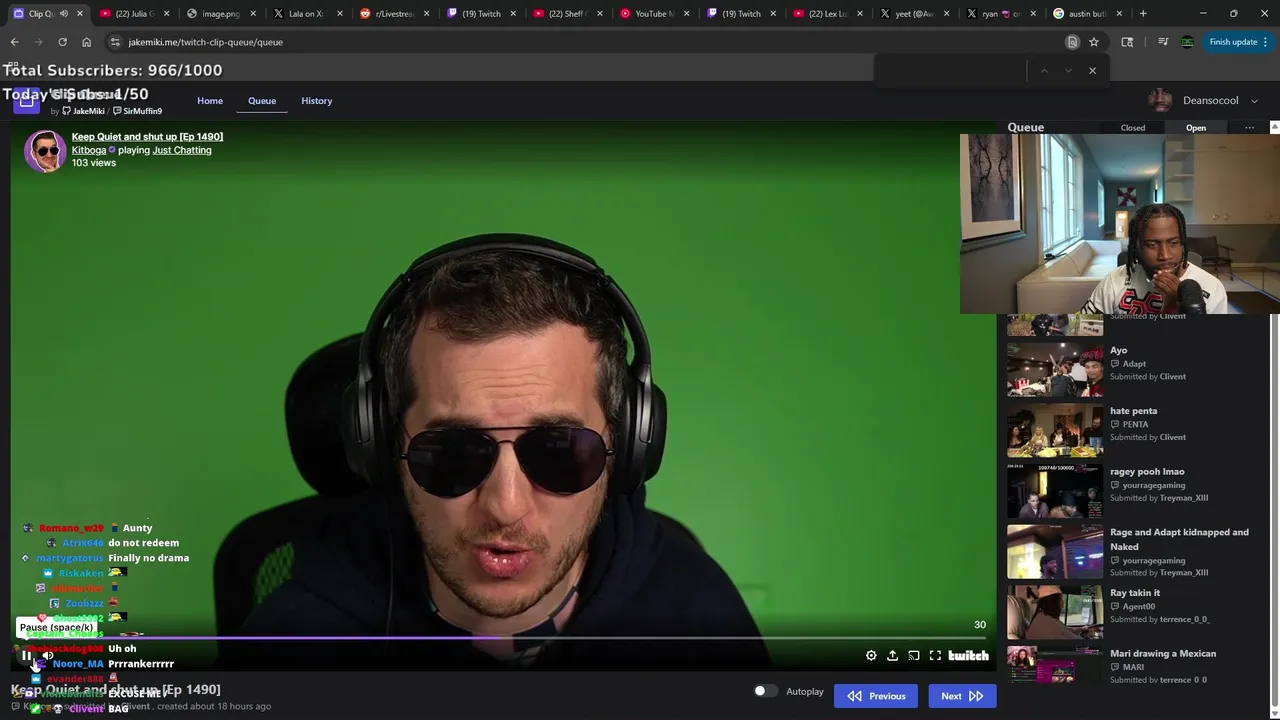The height and width of the screenshot is (720, 1280).
Task: Switch to the image.png tab
Action: click(222, 14)
